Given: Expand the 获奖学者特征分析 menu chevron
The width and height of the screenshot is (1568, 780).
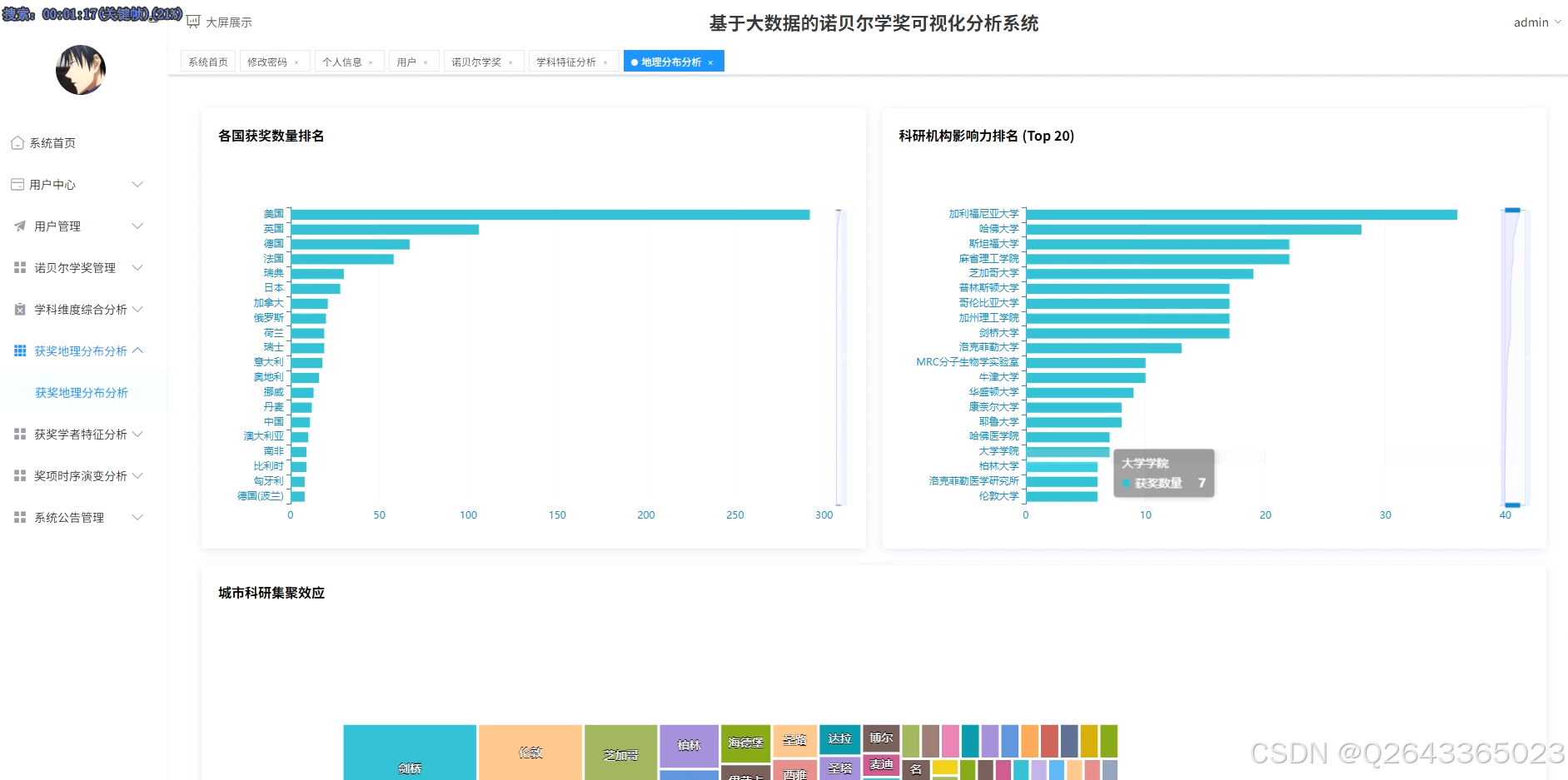Looking at the screenshot, I should [x=137, y=435].
